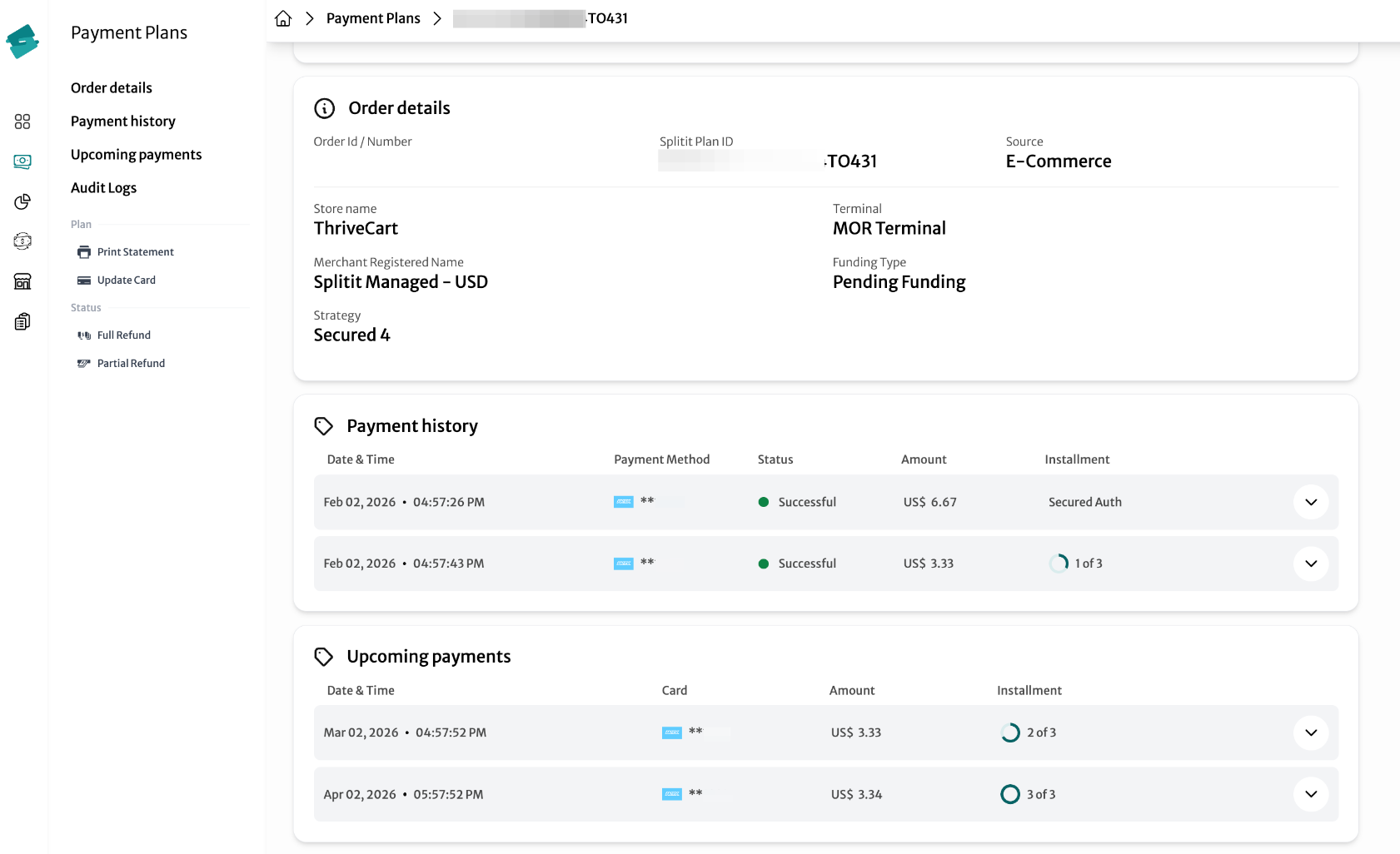Open the pie chart reports icon
Viewport: 1400px width, 854px height.
click(x=22, y=201)
